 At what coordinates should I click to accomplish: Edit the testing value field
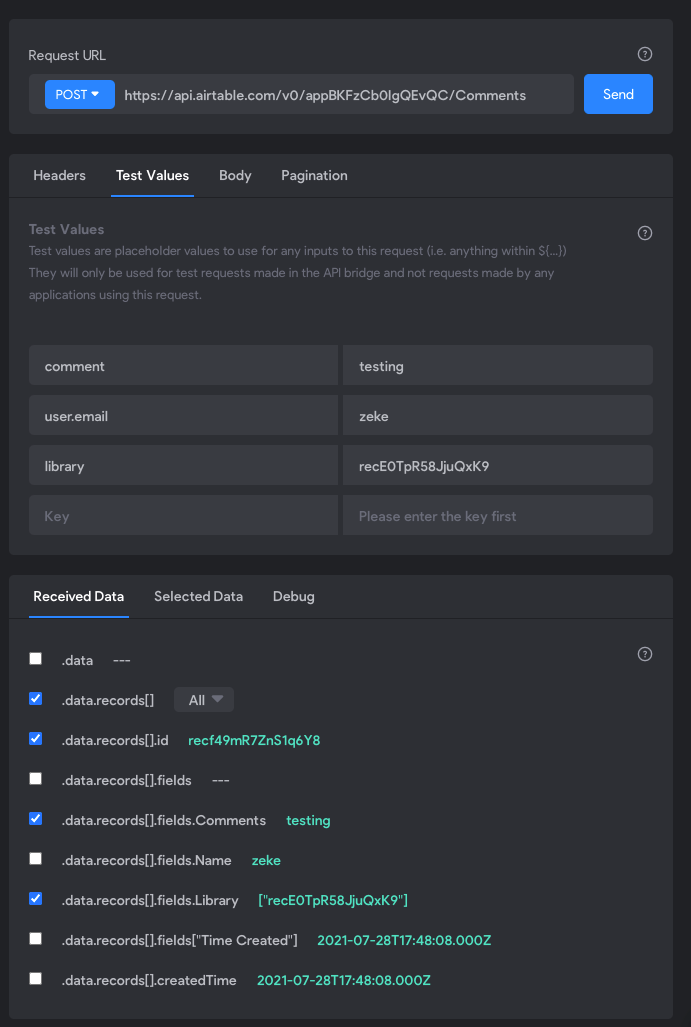[x=498, y=365]
